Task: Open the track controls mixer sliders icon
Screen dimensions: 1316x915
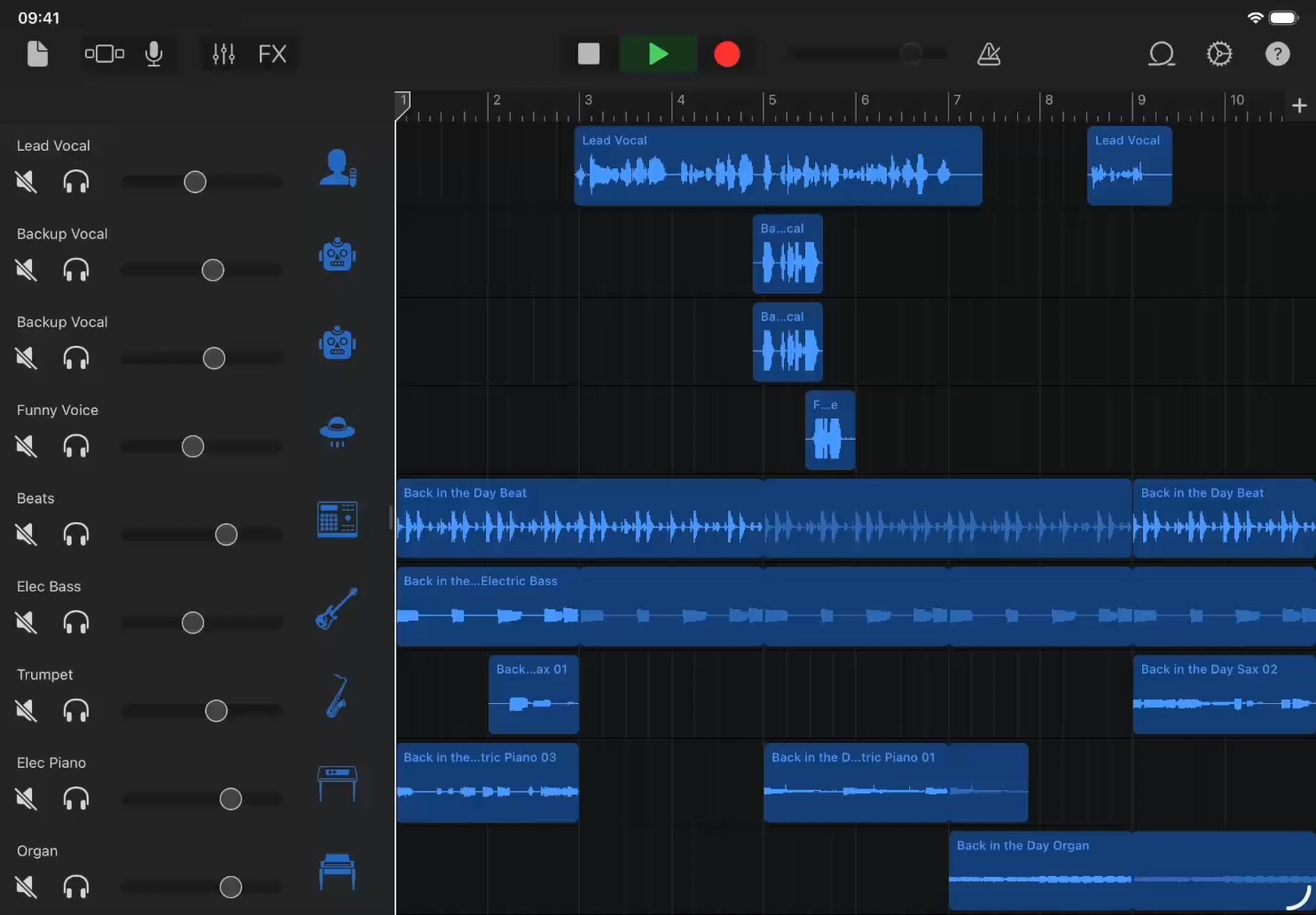Action: (223, 54)
